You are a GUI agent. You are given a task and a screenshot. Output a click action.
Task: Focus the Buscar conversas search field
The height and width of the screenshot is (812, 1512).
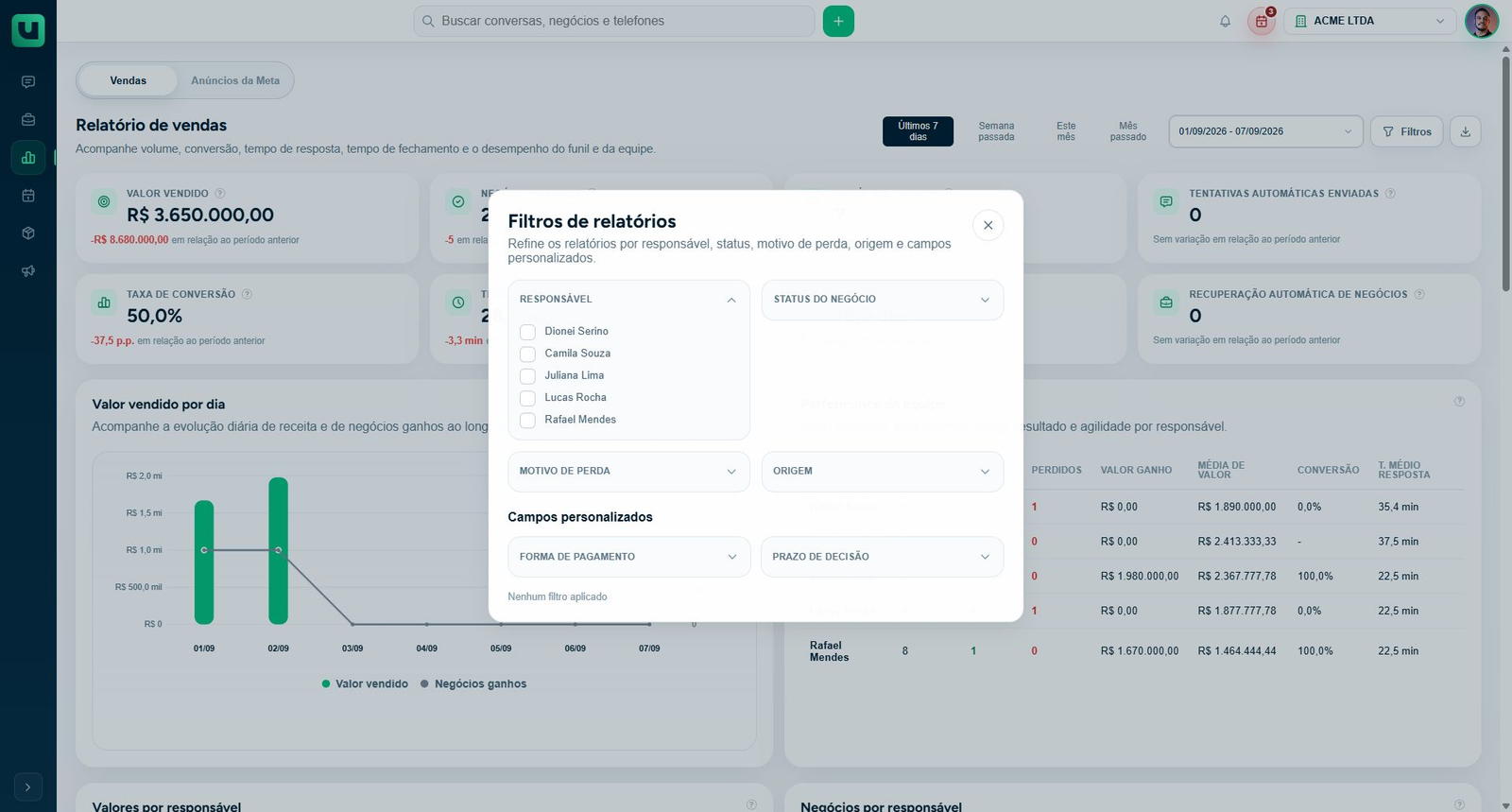click(614, 21)
